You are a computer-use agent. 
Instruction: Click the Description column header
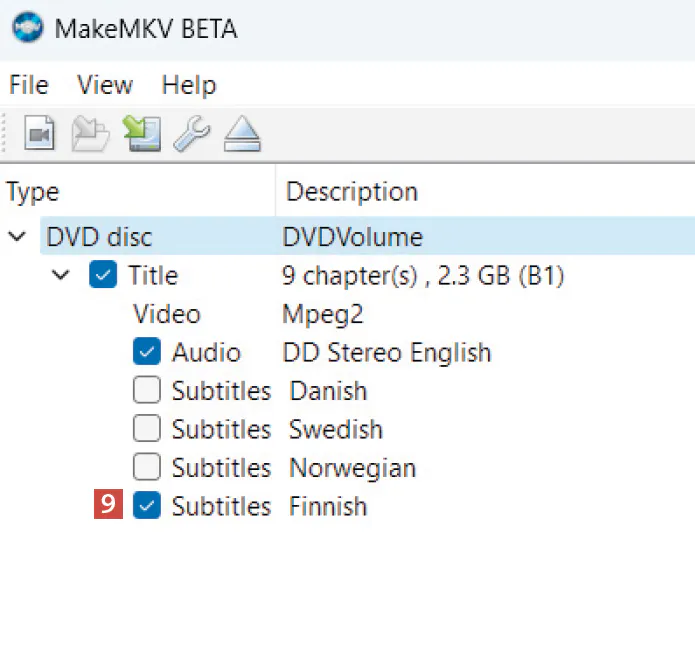point(351,191)
